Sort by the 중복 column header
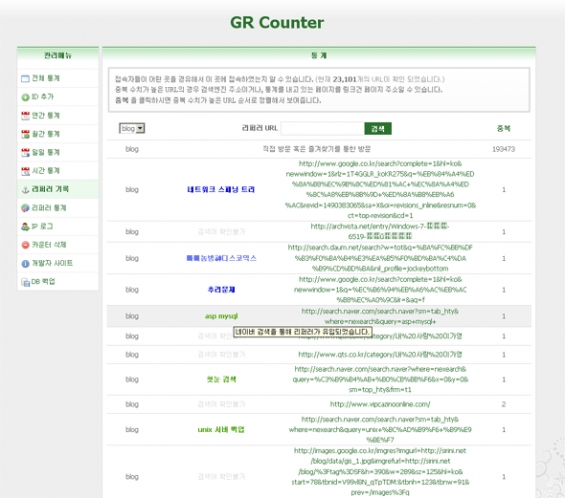Viewport: 565px width, 499px height. (503, 128)
